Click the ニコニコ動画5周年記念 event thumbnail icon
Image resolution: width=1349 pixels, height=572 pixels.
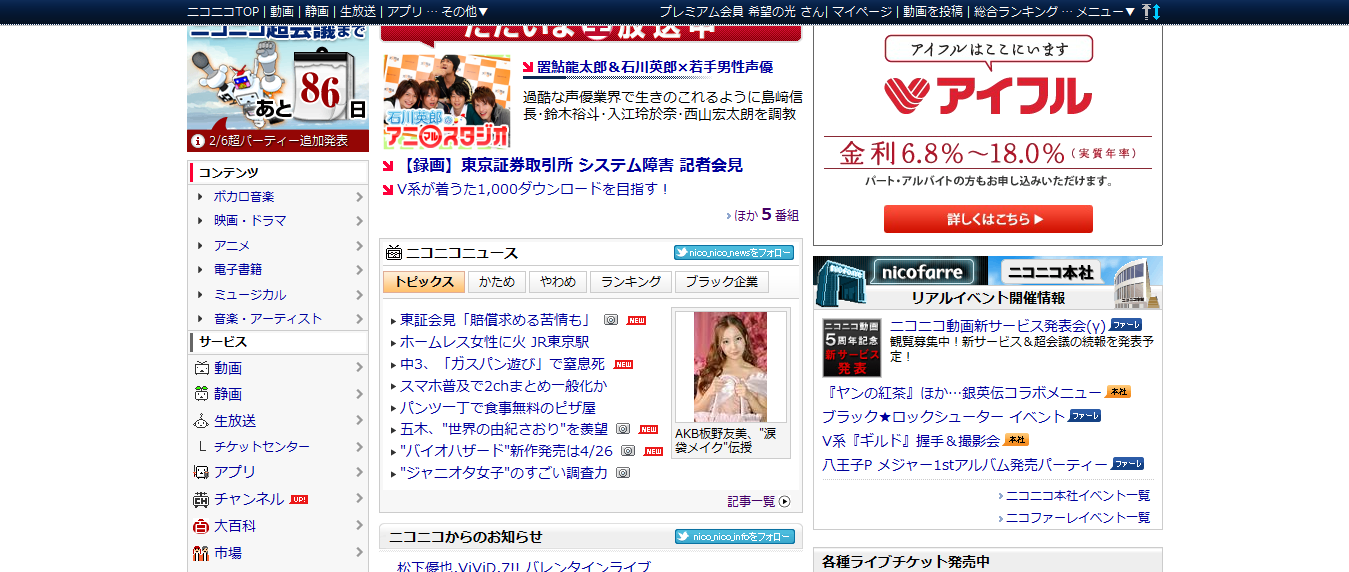tap(852, 348)
